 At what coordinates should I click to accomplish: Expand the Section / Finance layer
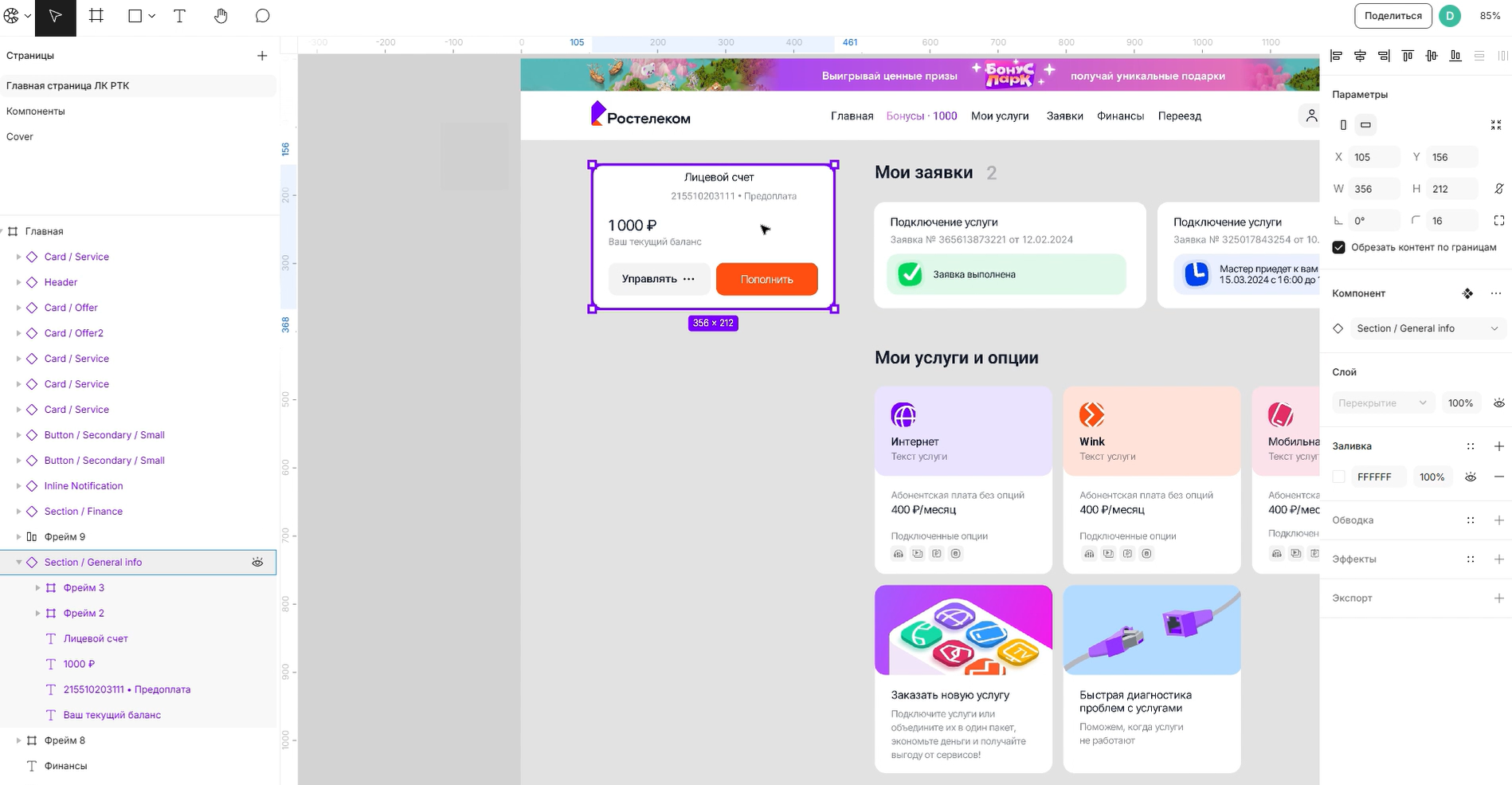[18, 511]
